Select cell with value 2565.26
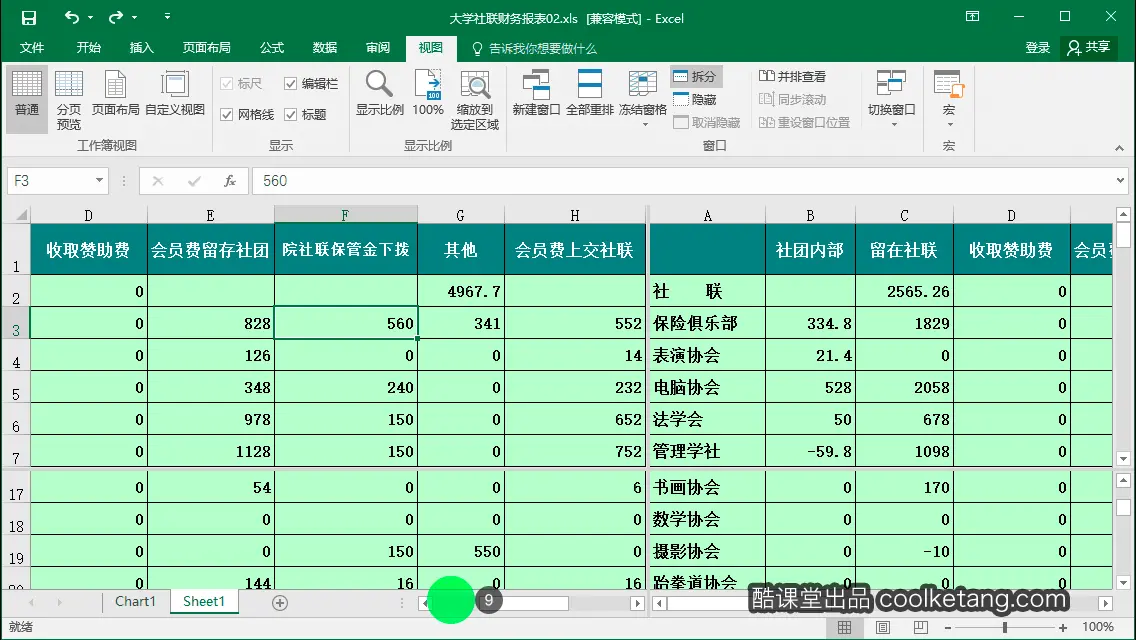Viewport: 1136px width, 640px height. pos(904,291)
